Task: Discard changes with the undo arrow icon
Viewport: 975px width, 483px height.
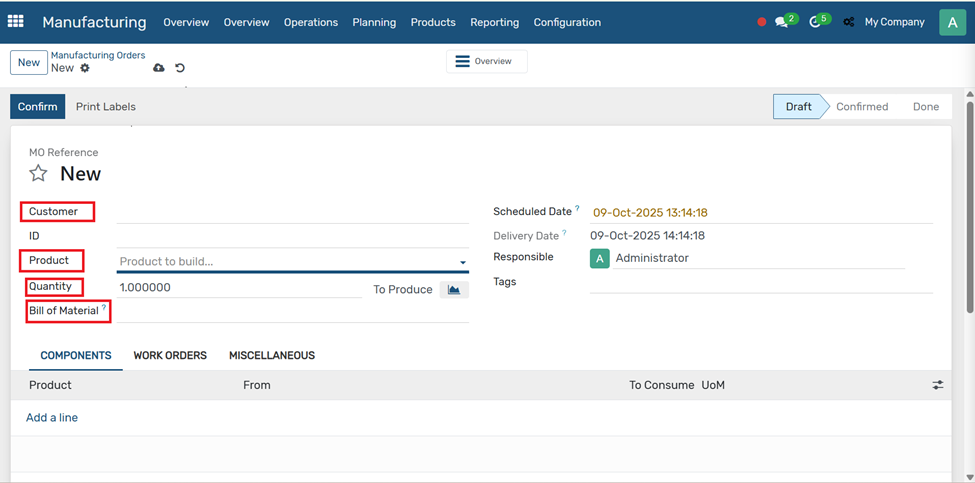Action: (180, 68)
